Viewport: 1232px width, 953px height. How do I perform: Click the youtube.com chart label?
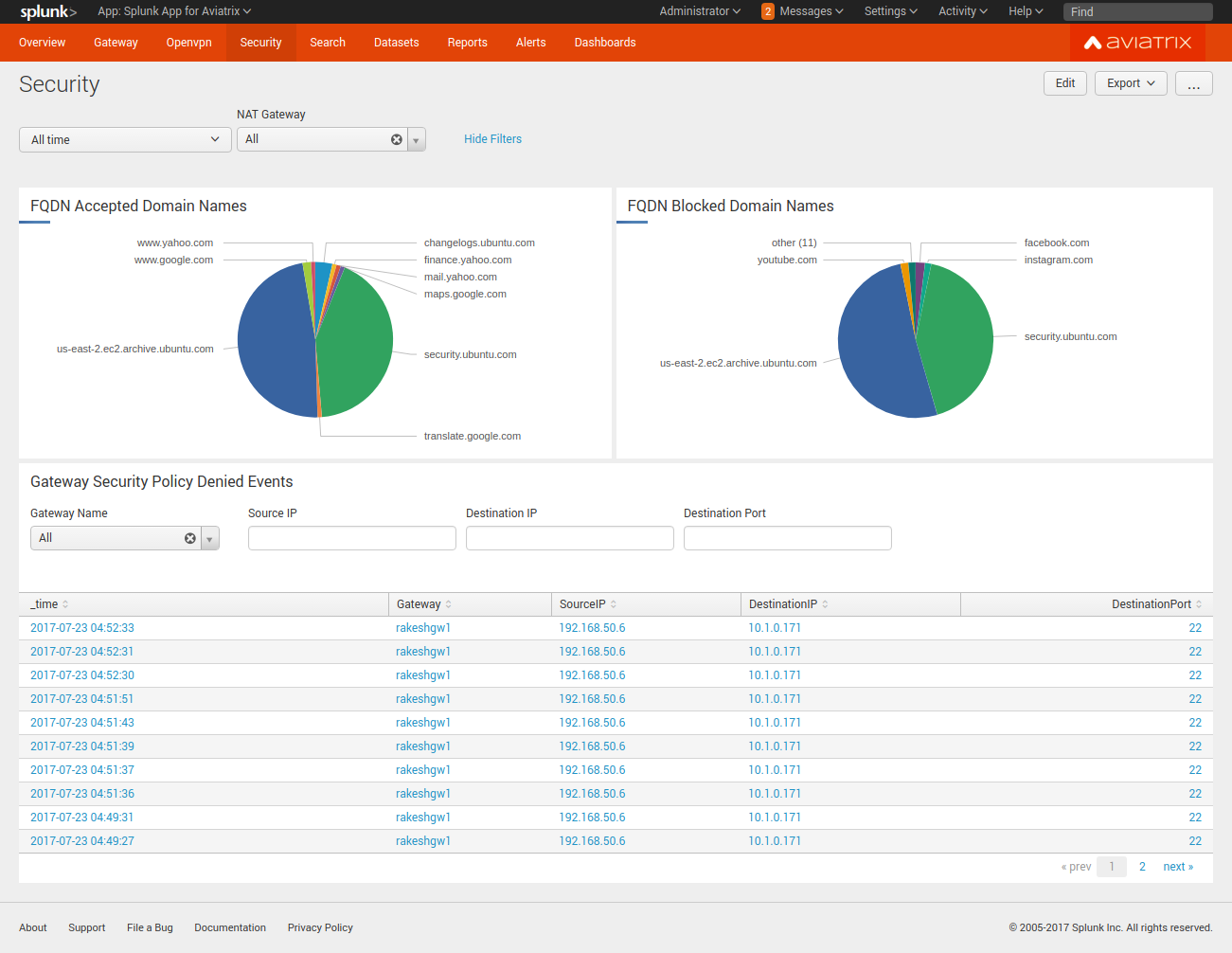(787, 260)
